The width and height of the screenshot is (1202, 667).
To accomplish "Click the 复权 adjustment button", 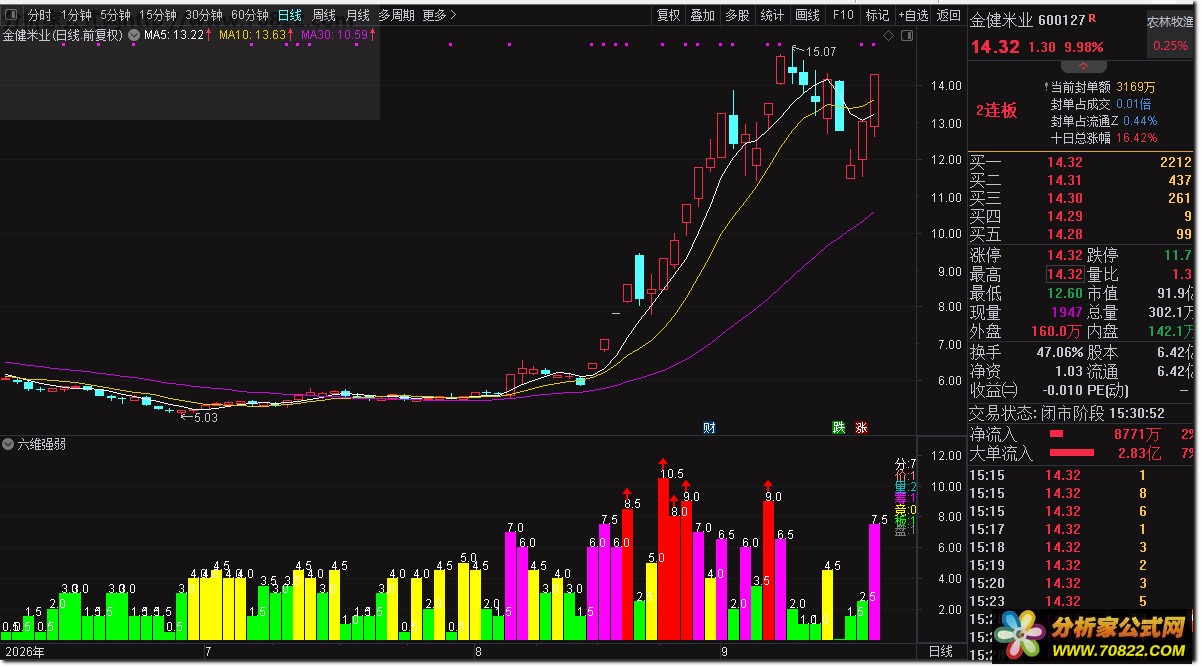I will click(669, 15).
